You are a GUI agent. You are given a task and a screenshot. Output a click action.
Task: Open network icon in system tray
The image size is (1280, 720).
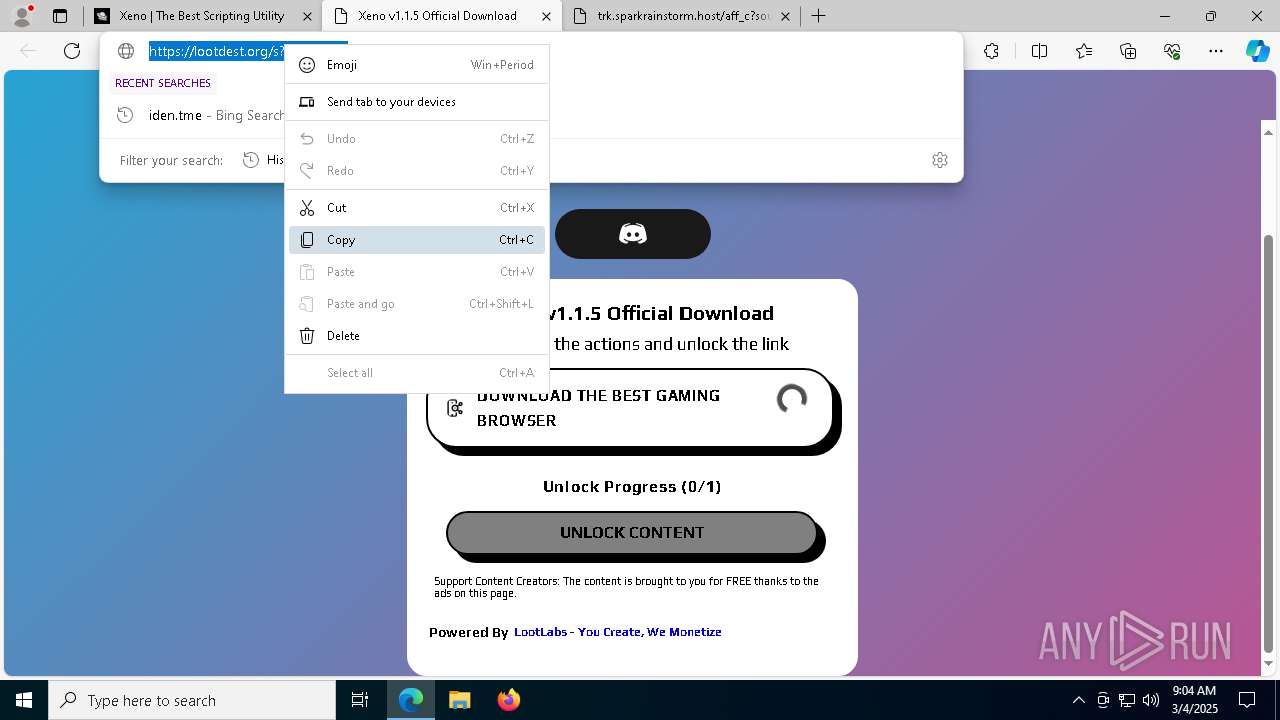[x=1127, y=700]
